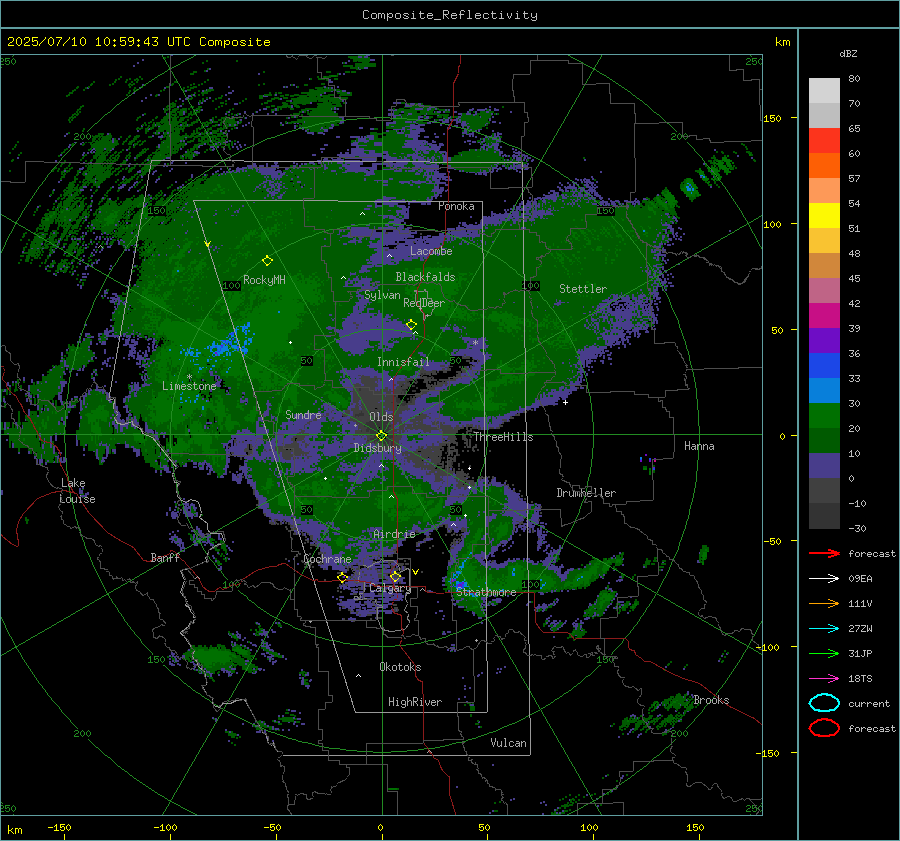
Task: Click the Okotoks label
Action: pyautogui.click(x=400, y=667)
